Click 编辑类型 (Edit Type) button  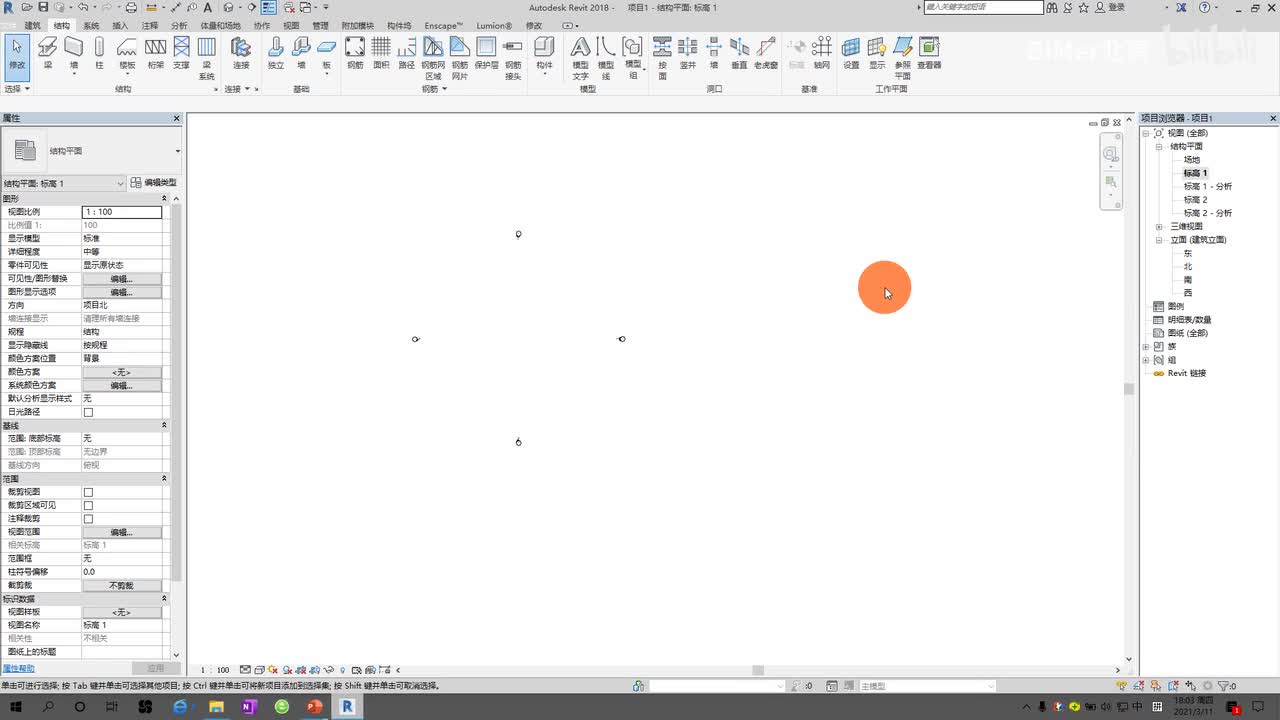[154, 183]
